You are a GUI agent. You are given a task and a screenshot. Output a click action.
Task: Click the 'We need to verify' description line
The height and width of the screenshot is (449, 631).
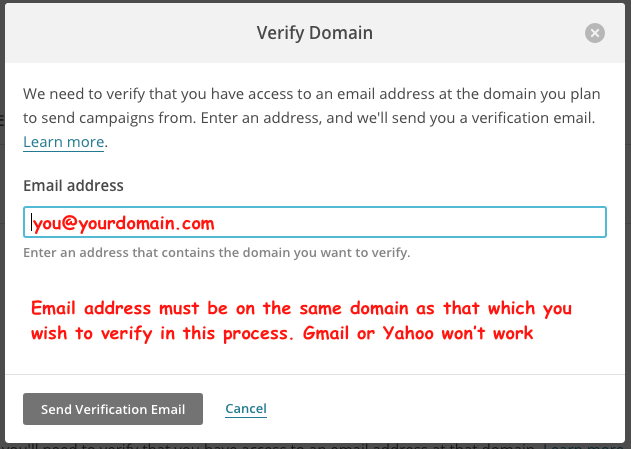point(311,94)
